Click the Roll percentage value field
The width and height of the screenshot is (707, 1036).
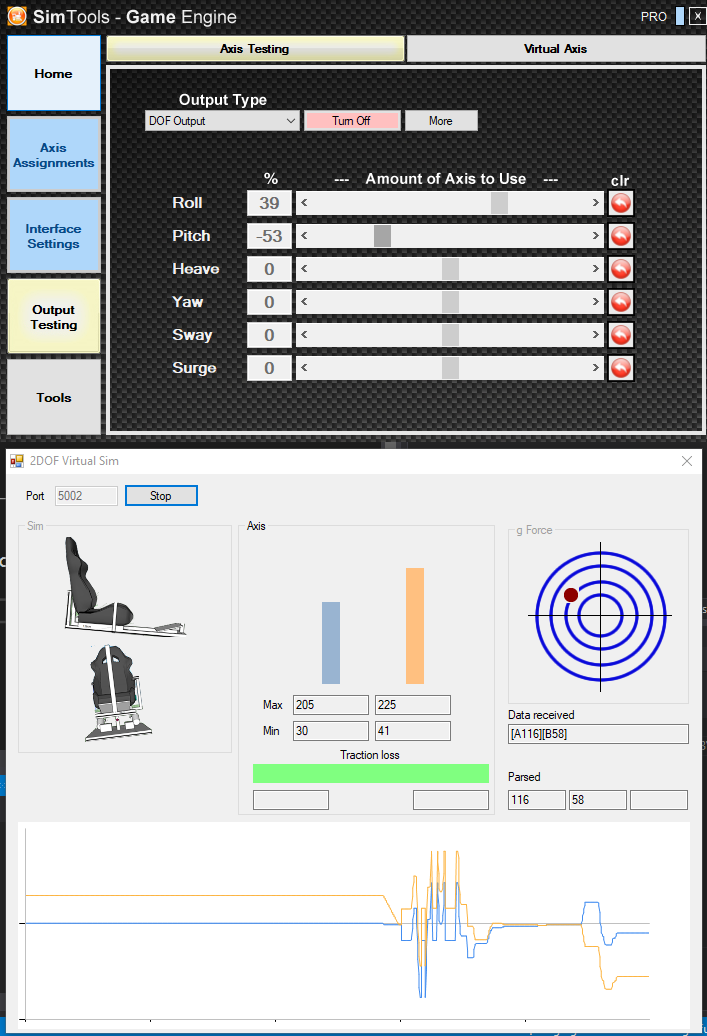coord(269,203)
